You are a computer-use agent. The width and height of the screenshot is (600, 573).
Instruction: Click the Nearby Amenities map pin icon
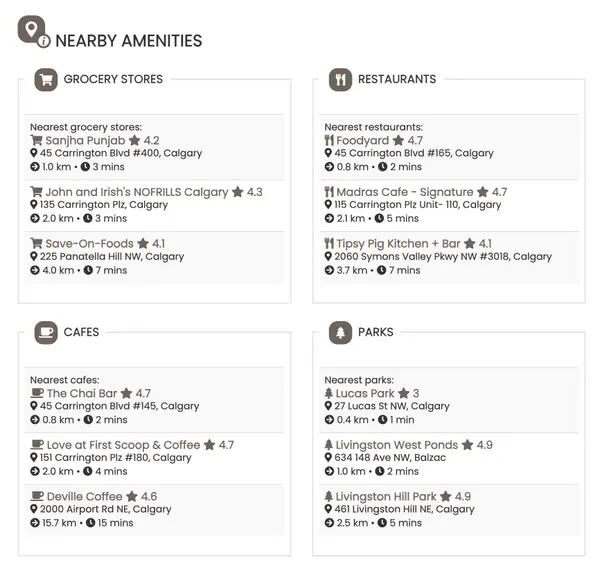(x=32, y=29)
